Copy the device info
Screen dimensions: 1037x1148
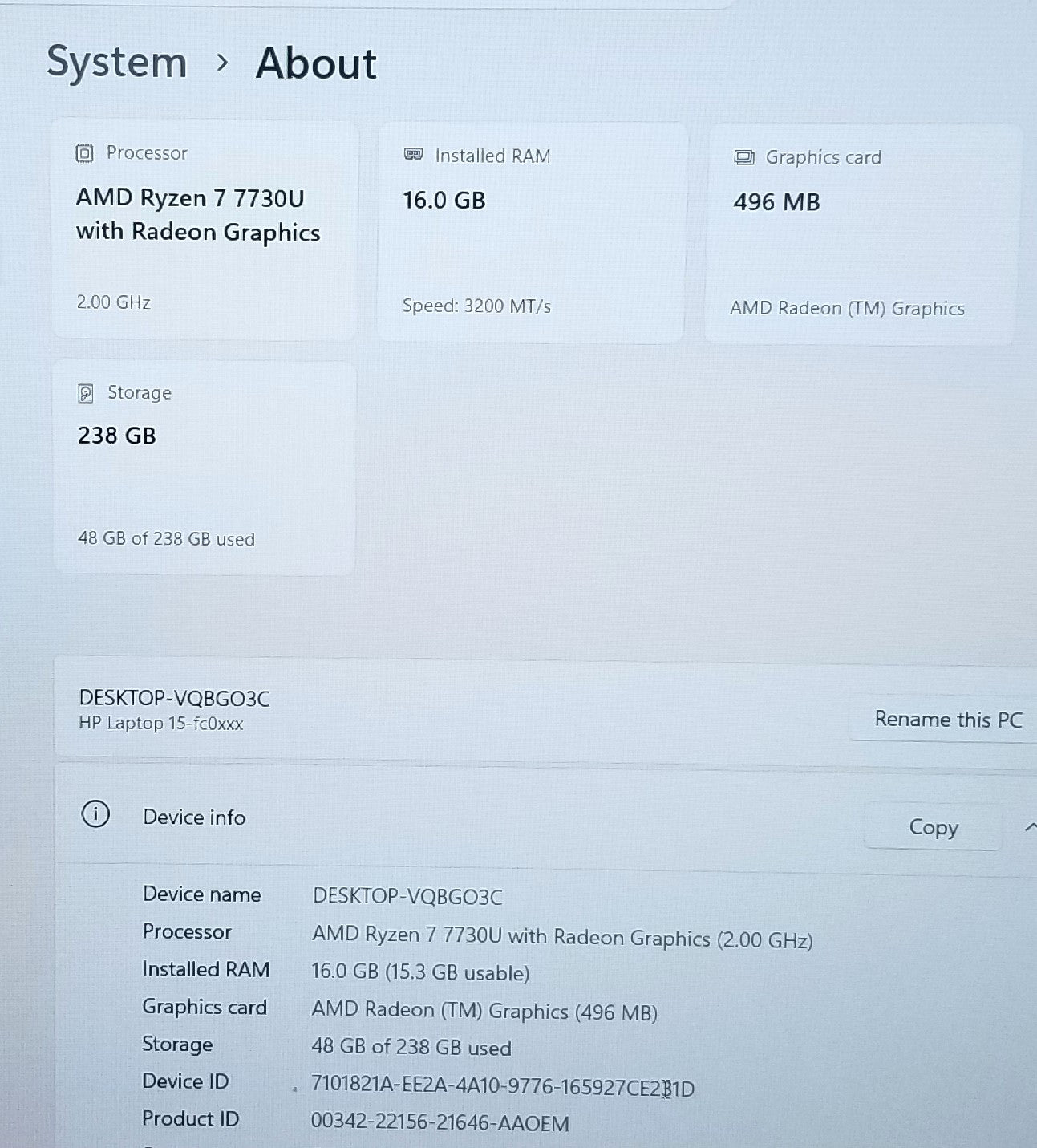point(934,827)
